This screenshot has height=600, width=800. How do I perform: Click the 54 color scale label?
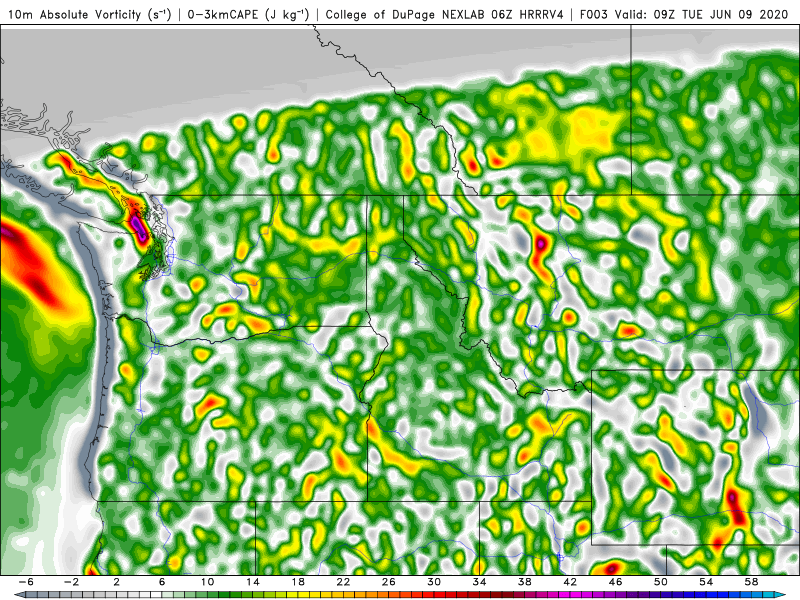[x=706, y=582]
